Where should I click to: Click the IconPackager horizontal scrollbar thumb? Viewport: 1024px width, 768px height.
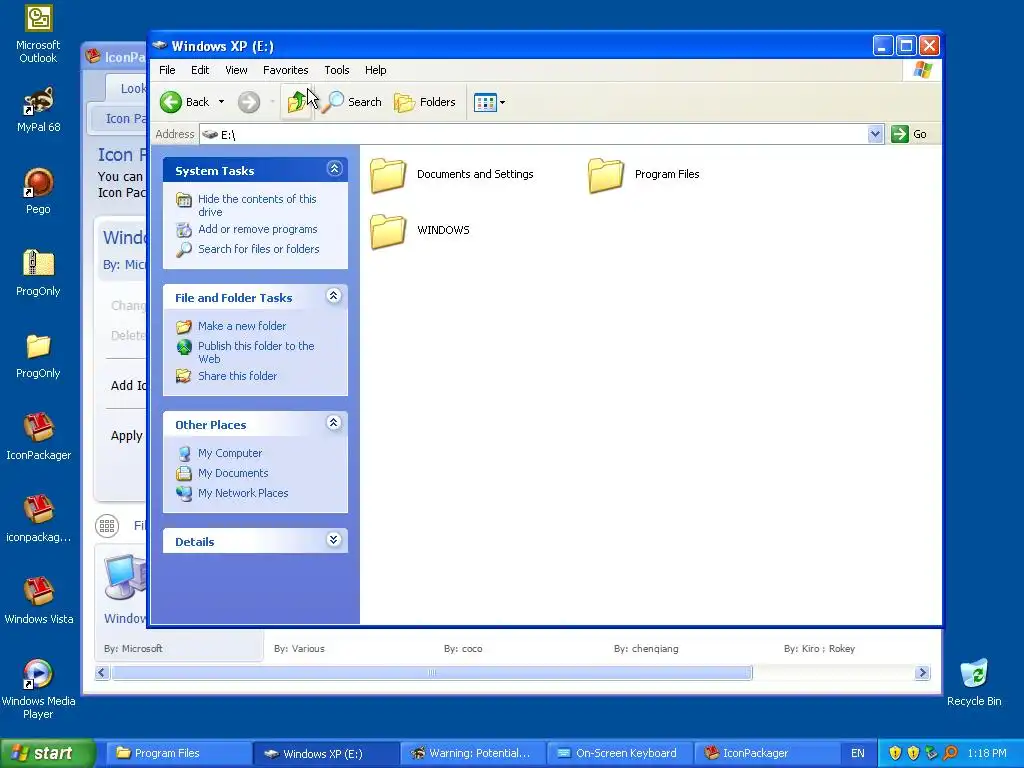click(432, 673)
